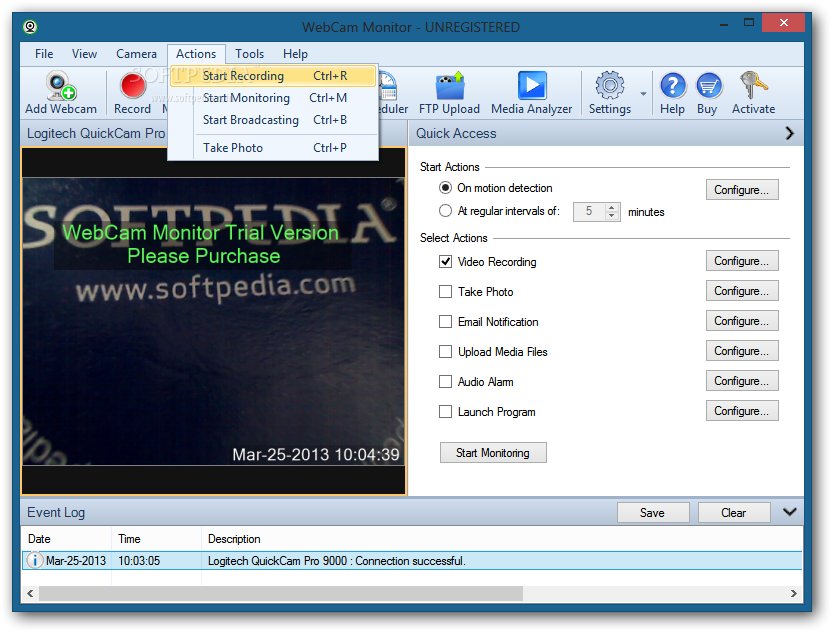Click the event log scroll right arrow
This screenshot has width=832, height=632.
[x=793, y=593]
